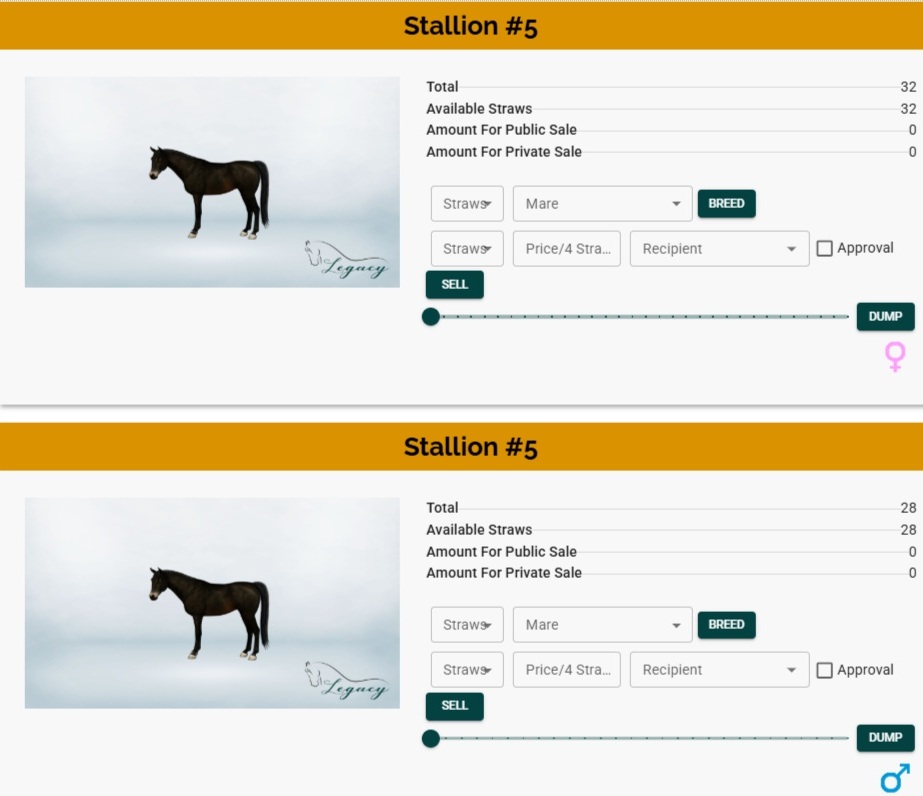Open top card's breeding Straws dropdown

point(467,204)
